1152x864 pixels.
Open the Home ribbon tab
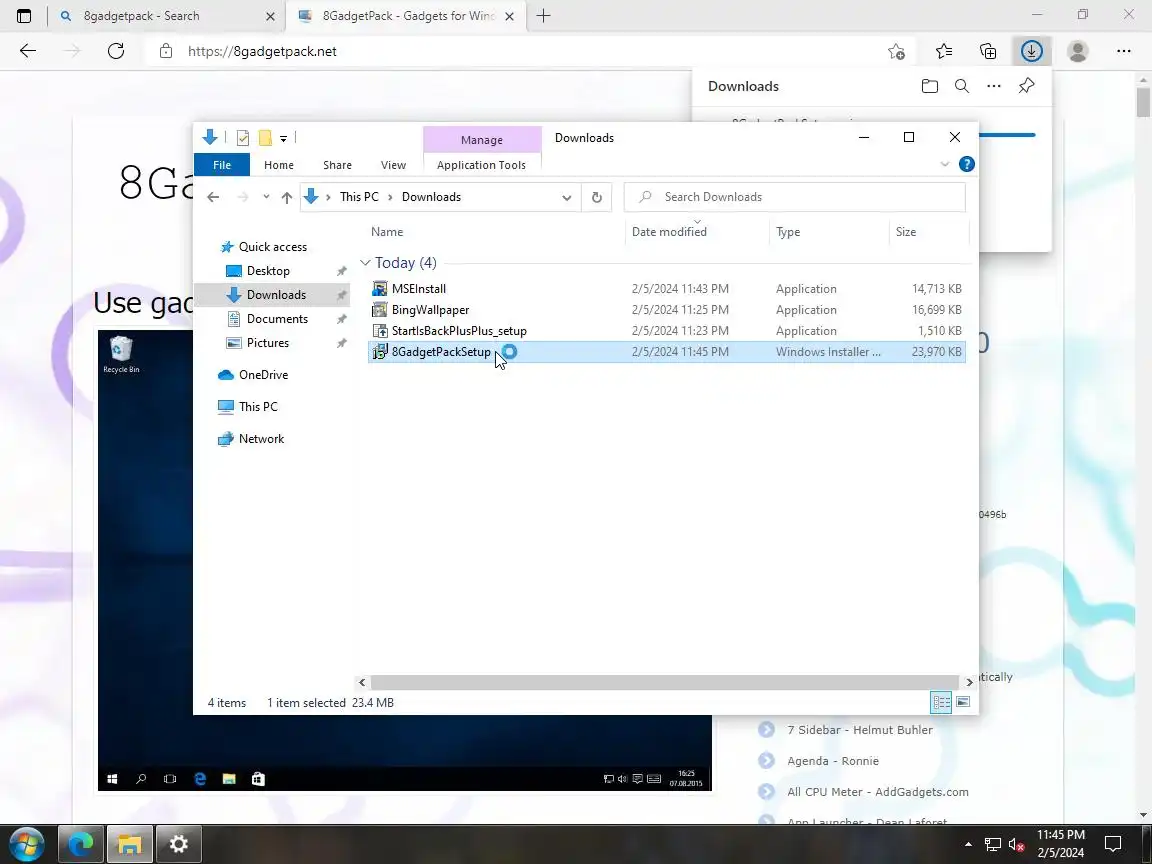tap(278, 165)
